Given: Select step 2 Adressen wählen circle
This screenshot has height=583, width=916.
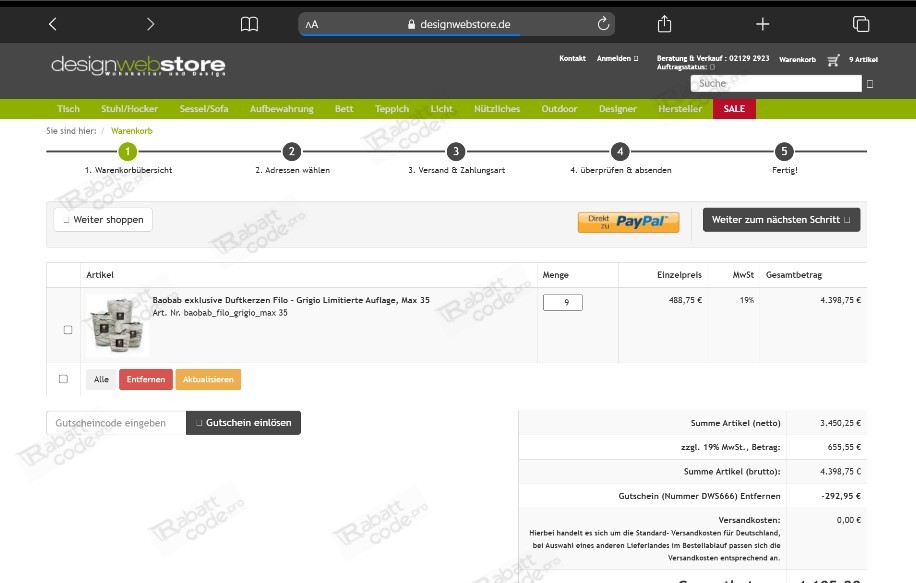Looking at the screenshot, I should 292,151.
